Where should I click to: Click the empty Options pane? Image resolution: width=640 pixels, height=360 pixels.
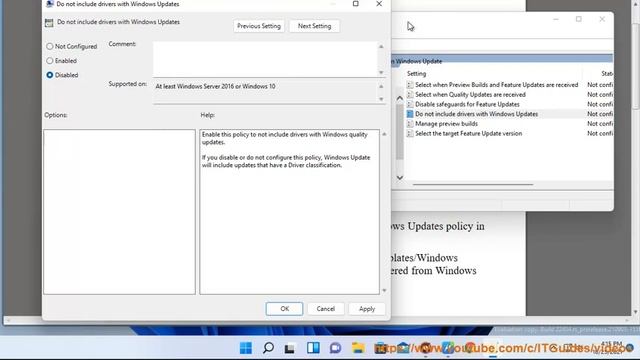[x=120, y=212]
